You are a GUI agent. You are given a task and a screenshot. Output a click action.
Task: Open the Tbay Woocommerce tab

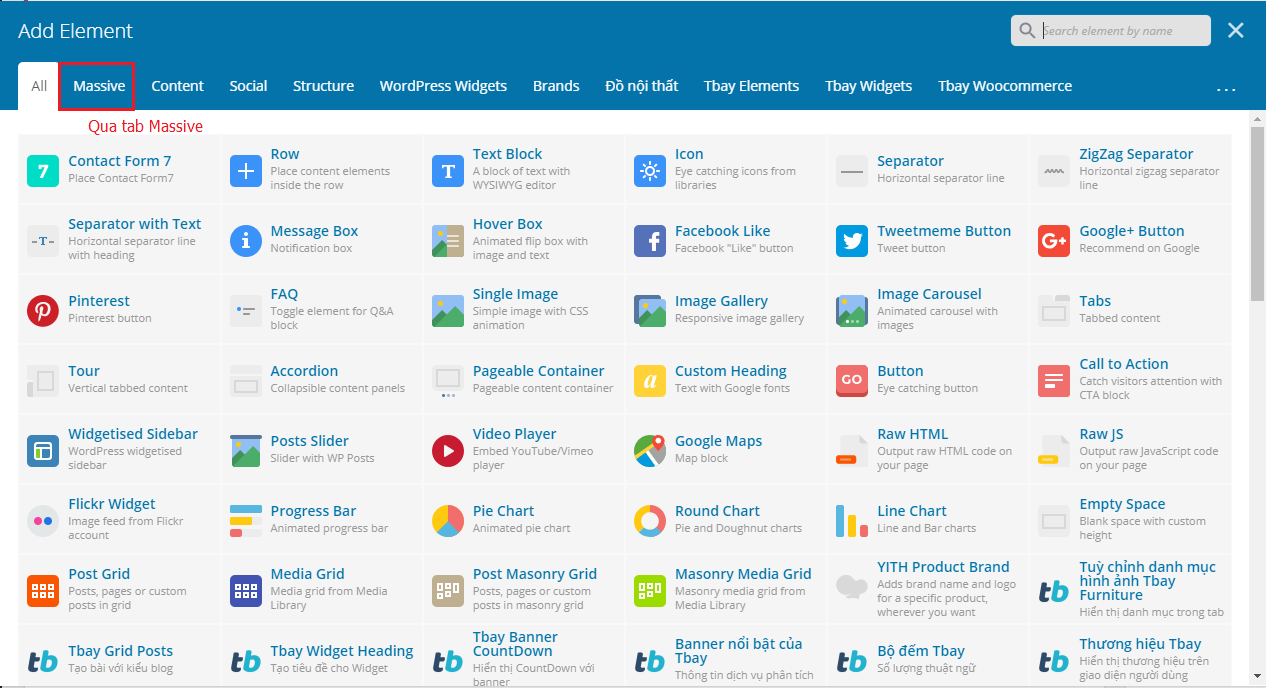tap(1005, 86)
